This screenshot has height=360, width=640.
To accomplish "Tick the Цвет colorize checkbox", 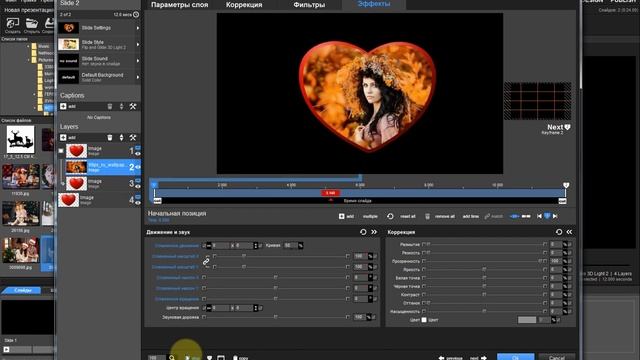I will click(x=424, y=320).
